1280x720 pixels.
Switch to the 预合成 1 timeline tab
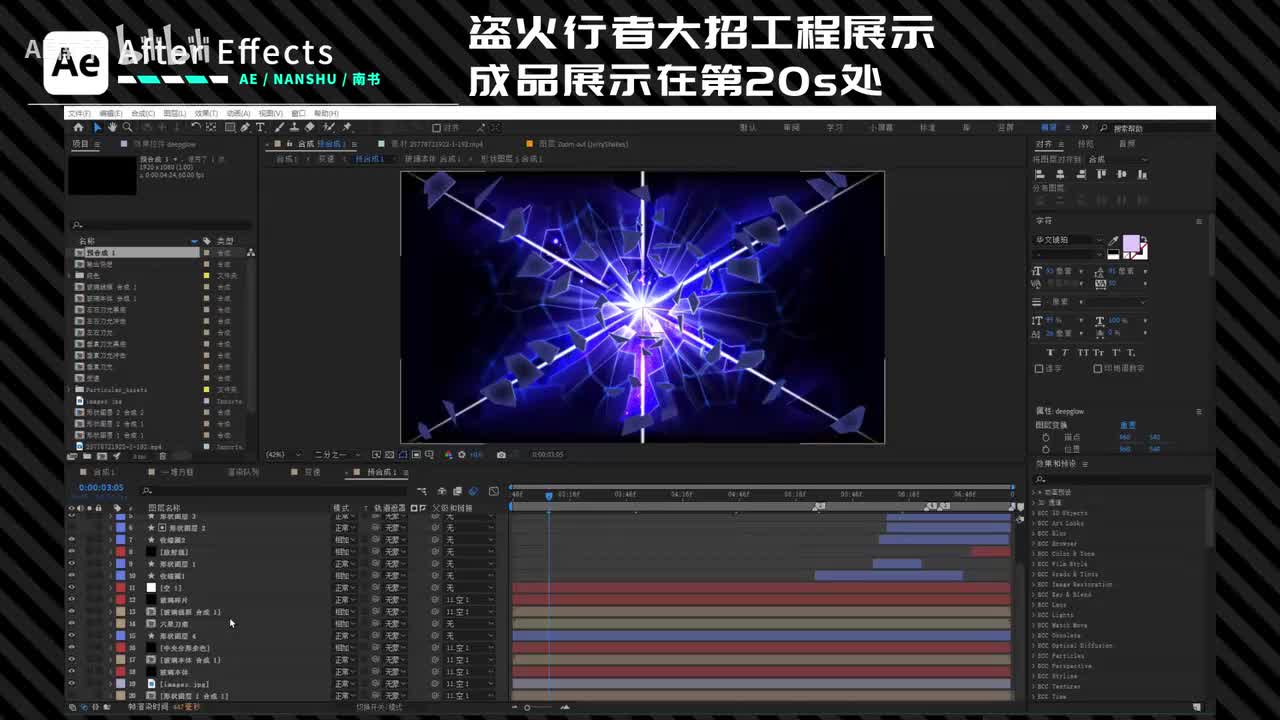coord(382,472)
